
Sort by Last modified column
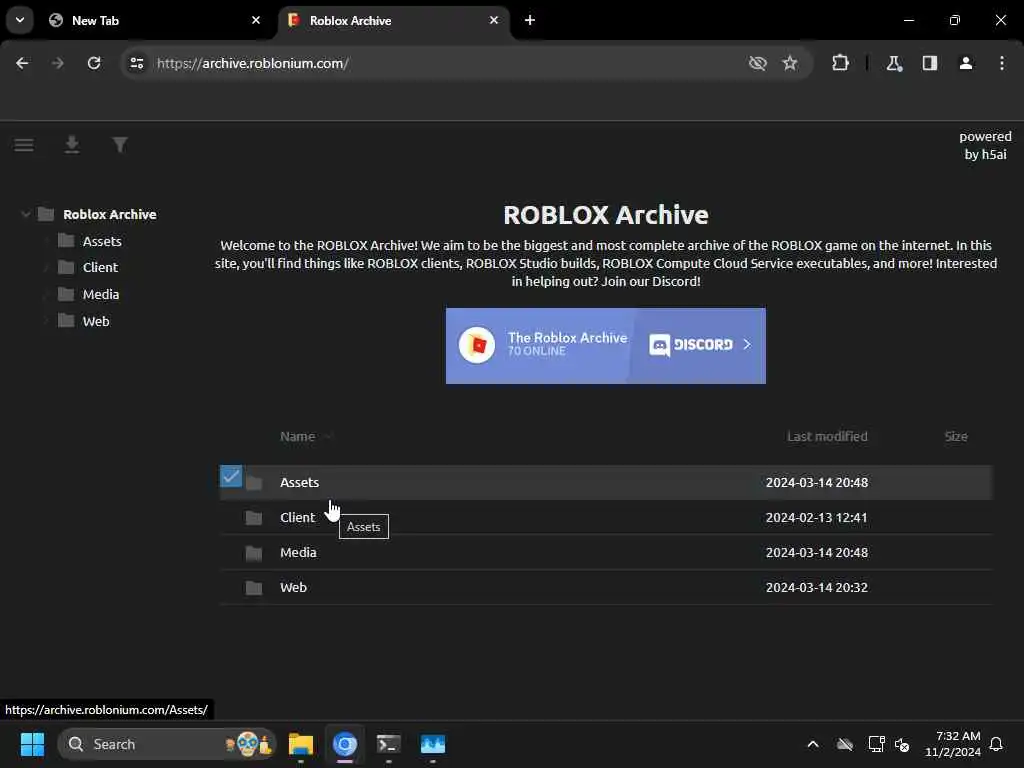827,436
